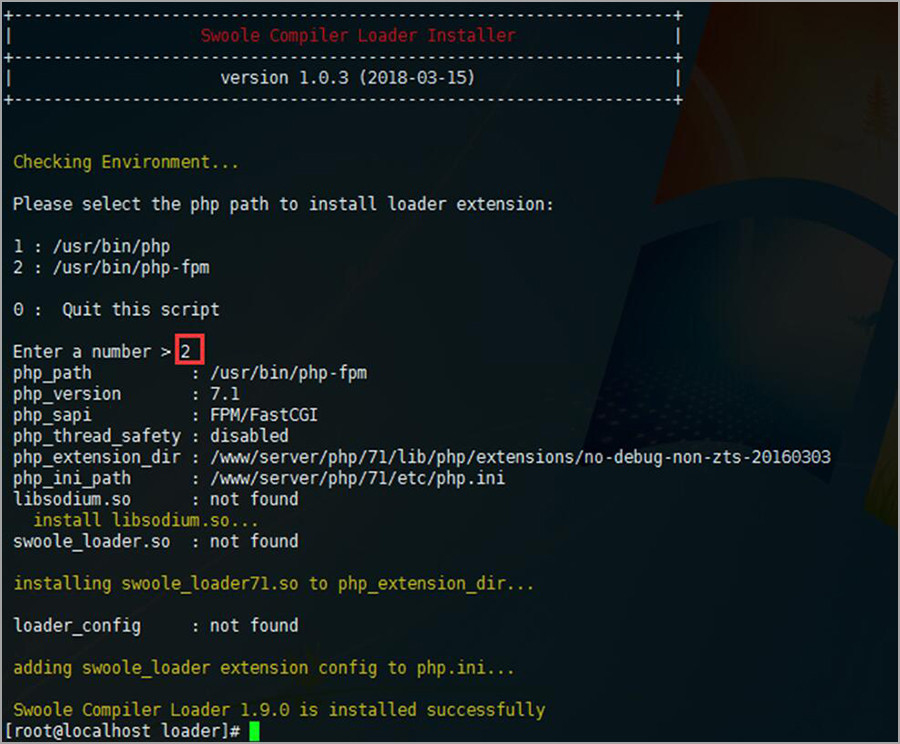Click "adding swoole_loader extension config to php.ini..."
900x744 pixels.
pyautogui.click(x=264, y=668)
